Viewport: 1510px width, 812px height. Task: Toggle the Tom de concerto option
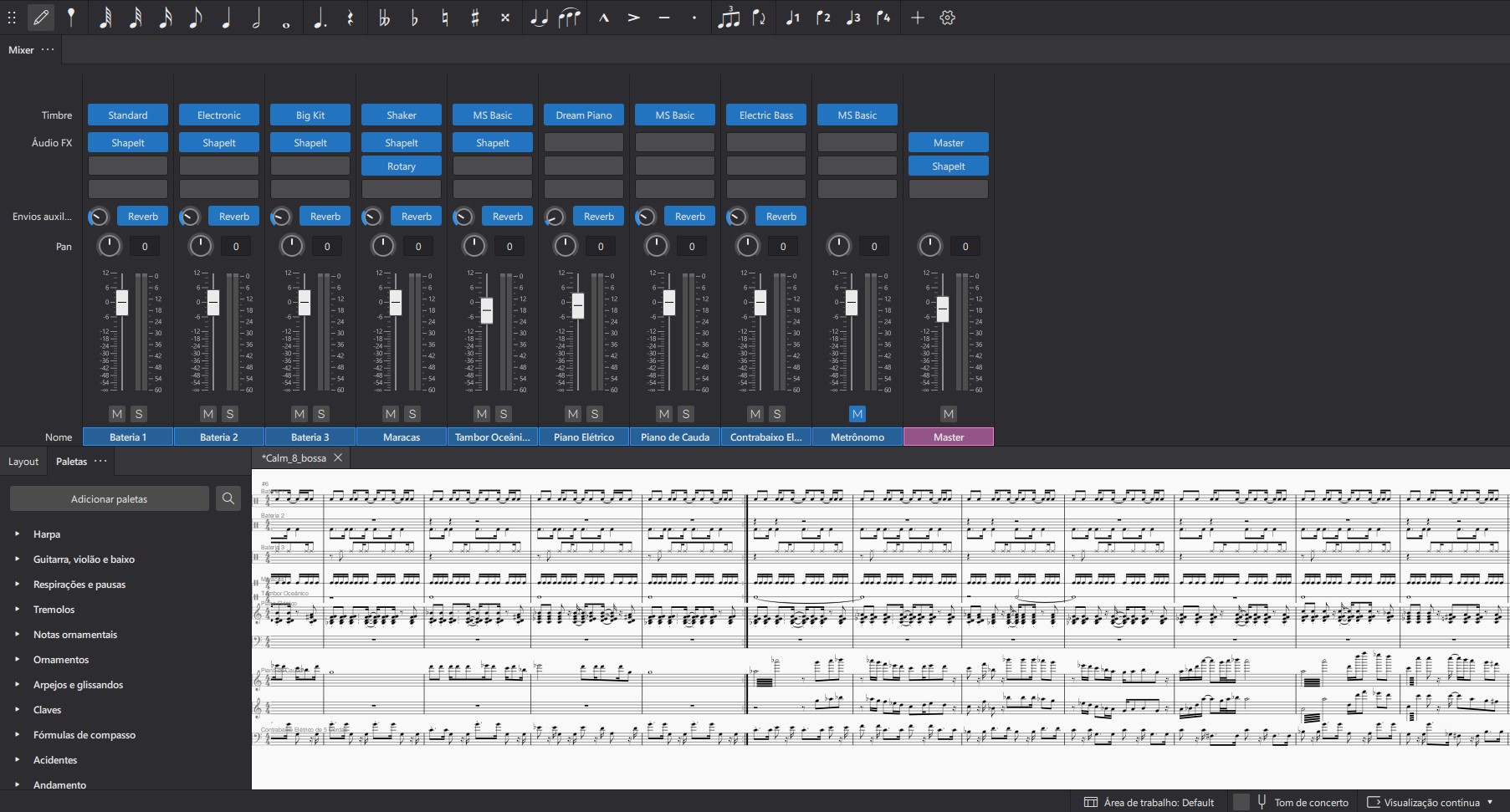[1310, 802]
